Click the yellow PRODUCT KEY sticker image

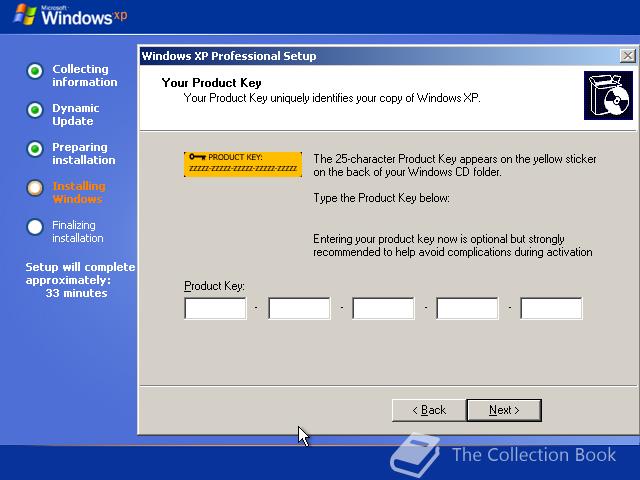(243, 164)
